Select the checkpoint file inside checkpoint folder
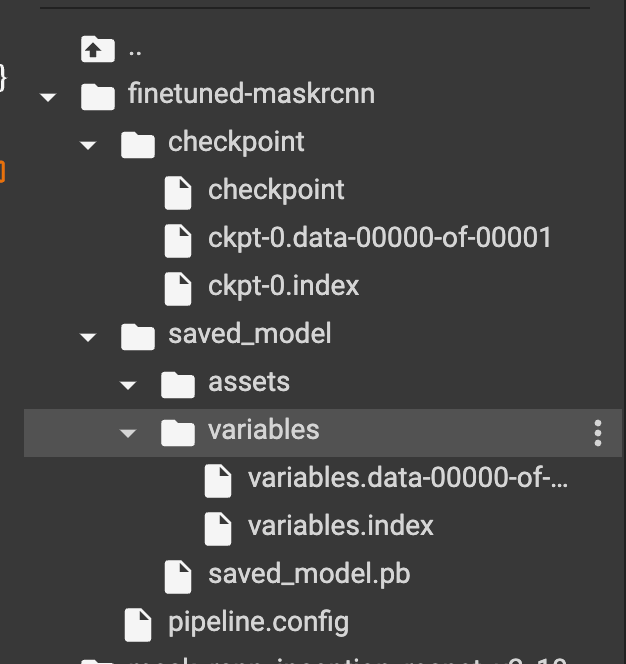This screenshot has height=664, width=626. [276, 190]
